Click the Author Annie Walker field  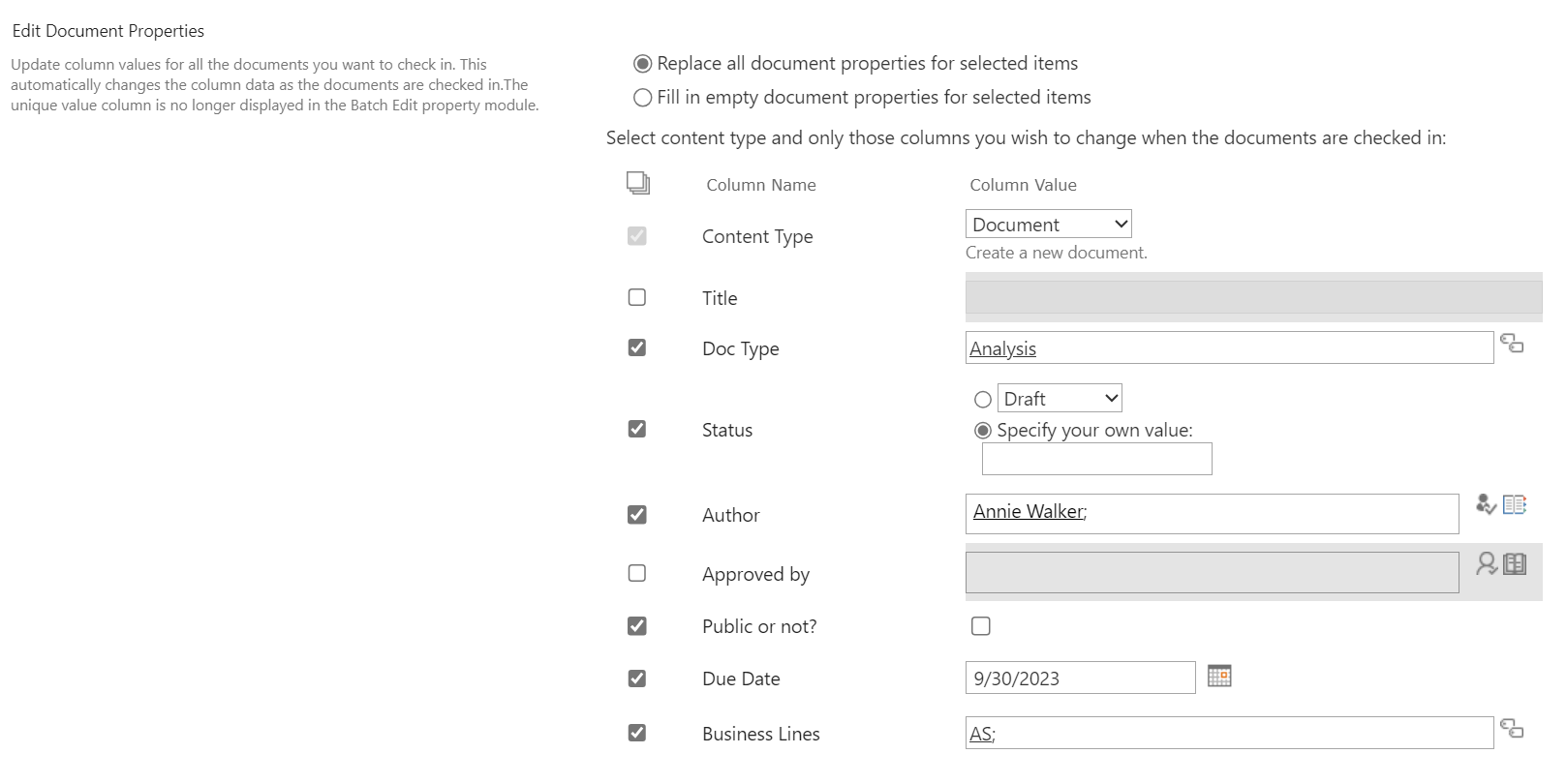tap(1213, 514)
